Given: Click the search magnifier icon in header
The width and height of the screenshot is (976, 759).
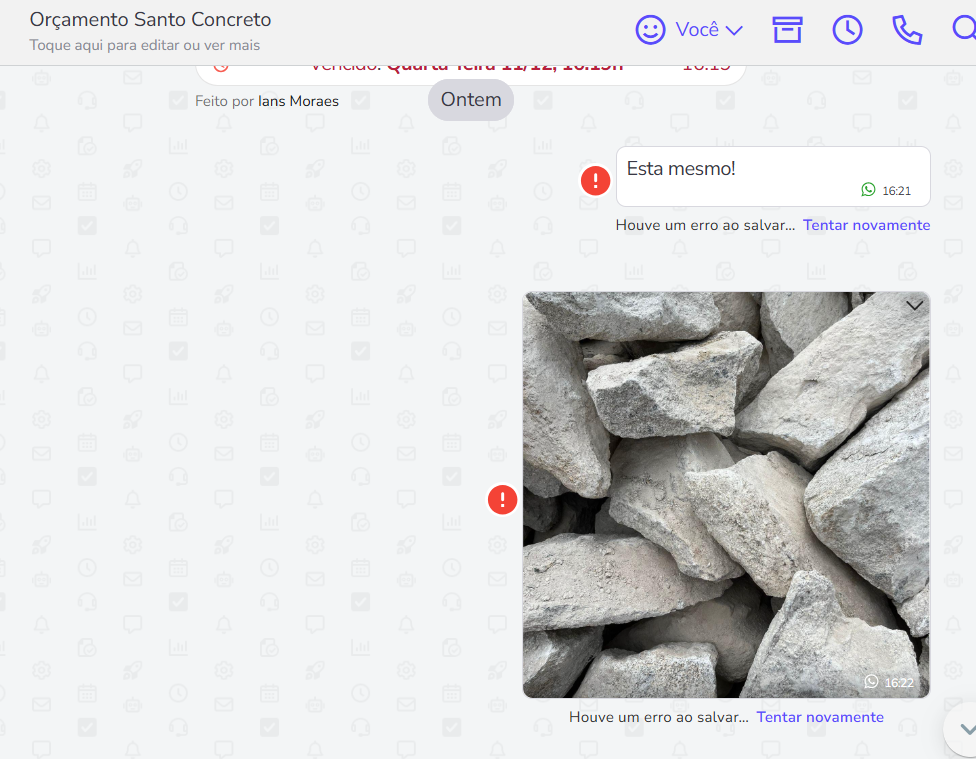Looking at the screenshot, I should [964, 30].
